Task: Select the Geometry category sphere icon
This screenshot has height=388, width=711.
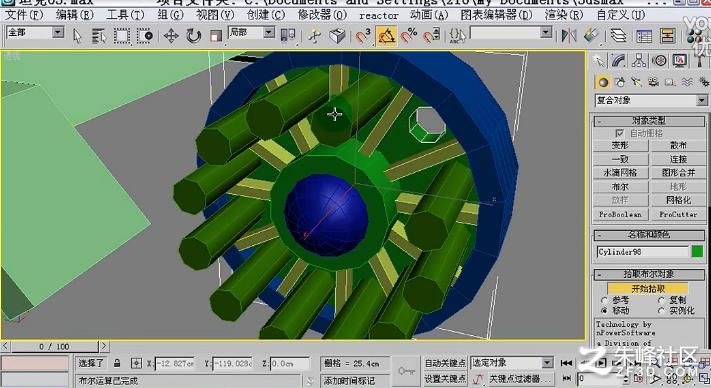Action: click(x=603, y=82)
